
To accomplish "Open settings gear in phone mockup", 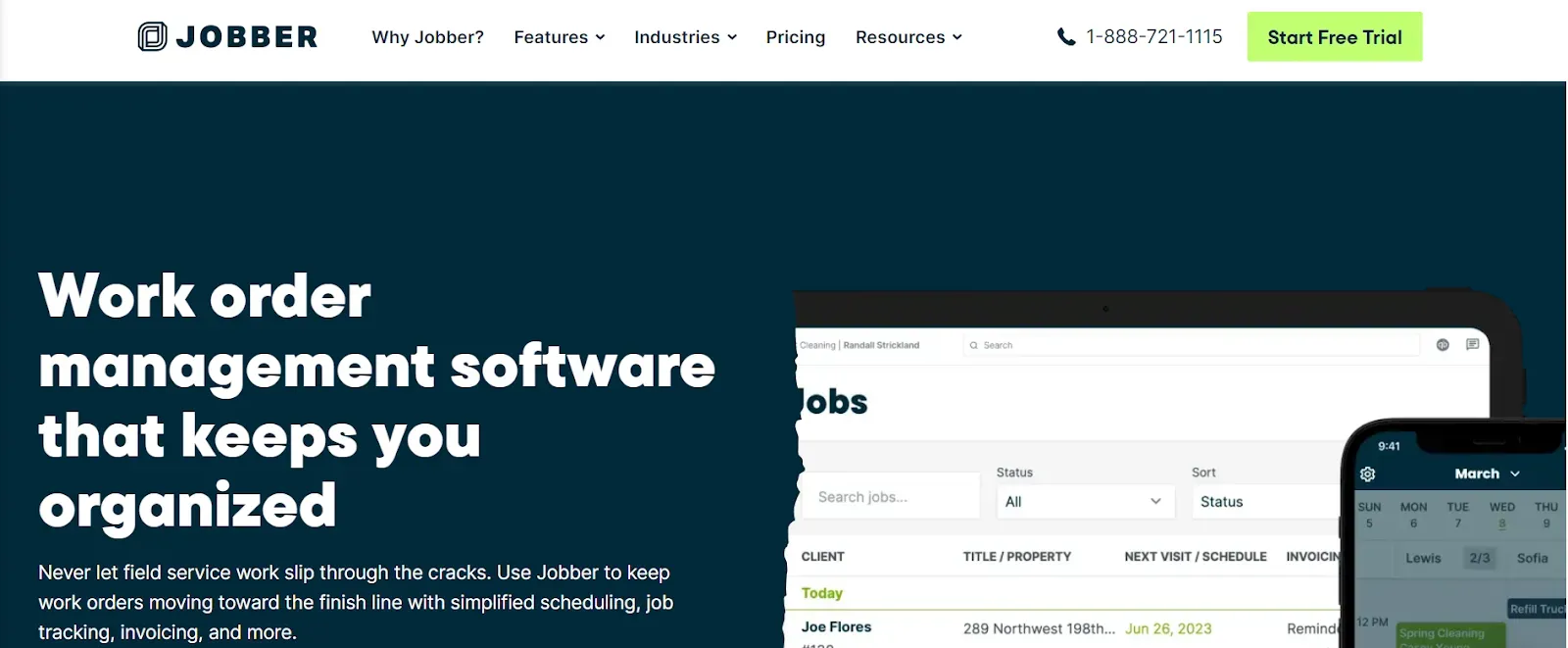I will pyautogui.click(x=1368, y=474).
